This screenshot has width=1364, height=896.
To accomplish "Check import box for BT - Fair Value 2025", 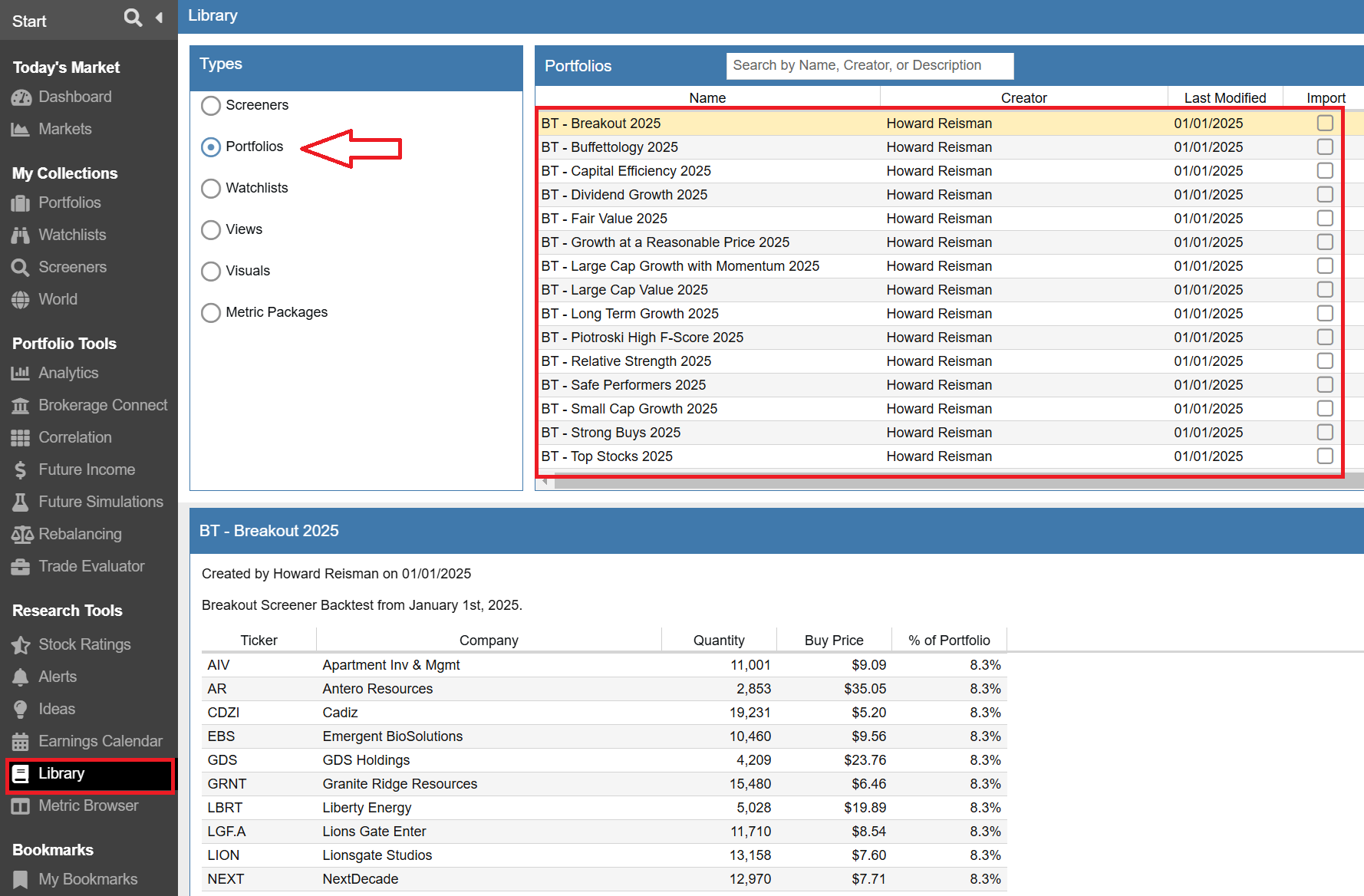I will (1325, 219).
